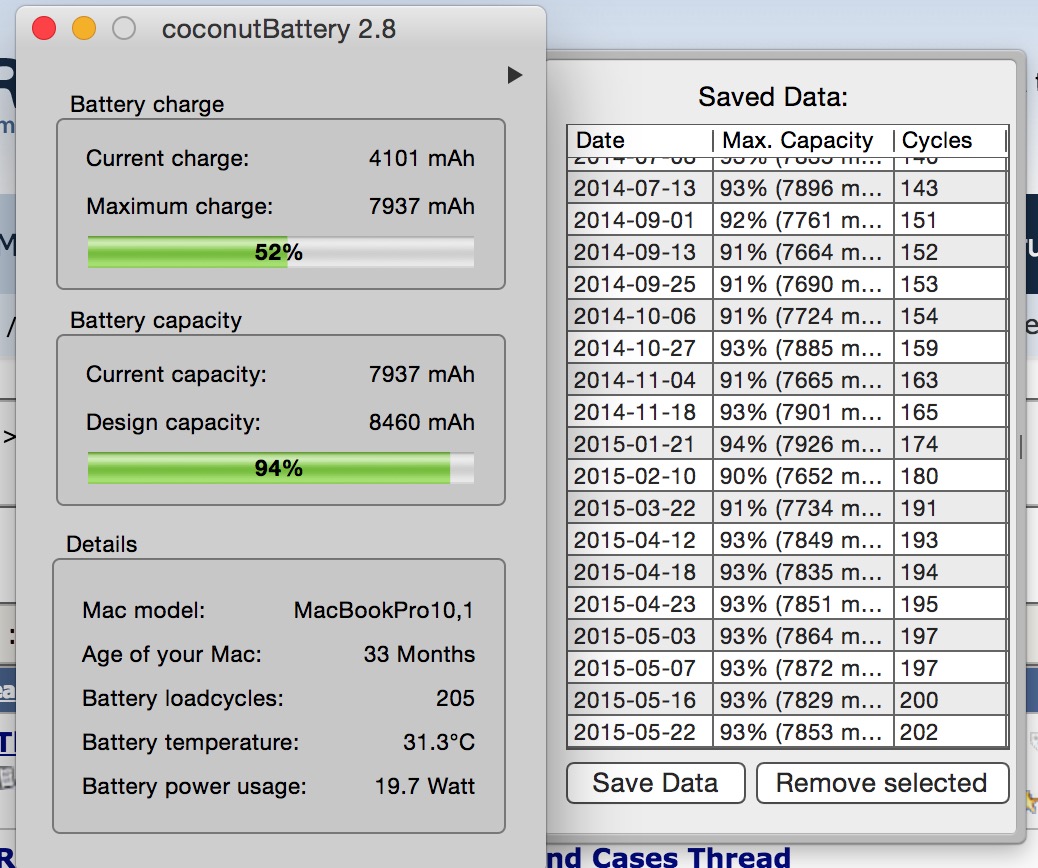Select the 2014-09-01 saved data row
This screenshot has height=868, width=1038.
[x=787, y=220]
